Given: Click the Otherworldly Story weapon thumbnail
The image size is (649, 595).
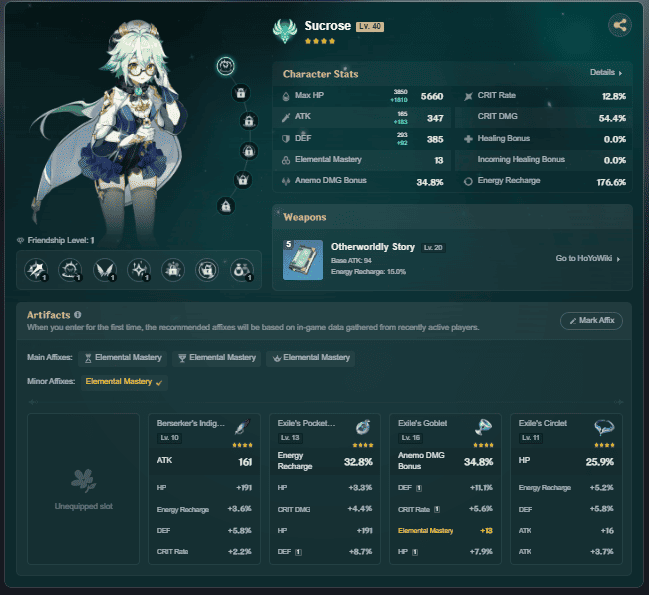Looking at the screenshot, I should pos(303,260).
